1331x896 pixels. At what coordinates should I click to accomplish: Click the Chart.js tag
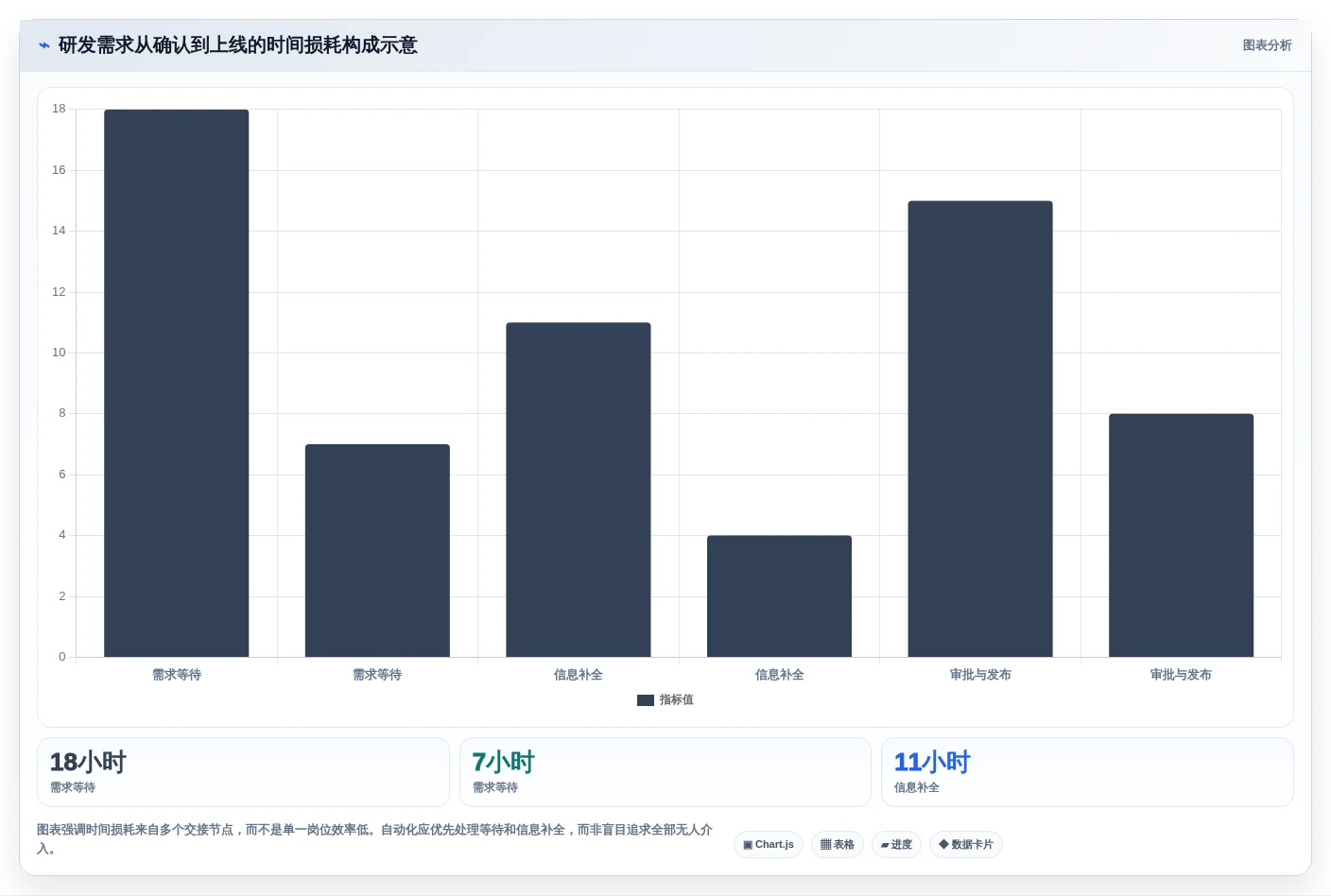769,845
